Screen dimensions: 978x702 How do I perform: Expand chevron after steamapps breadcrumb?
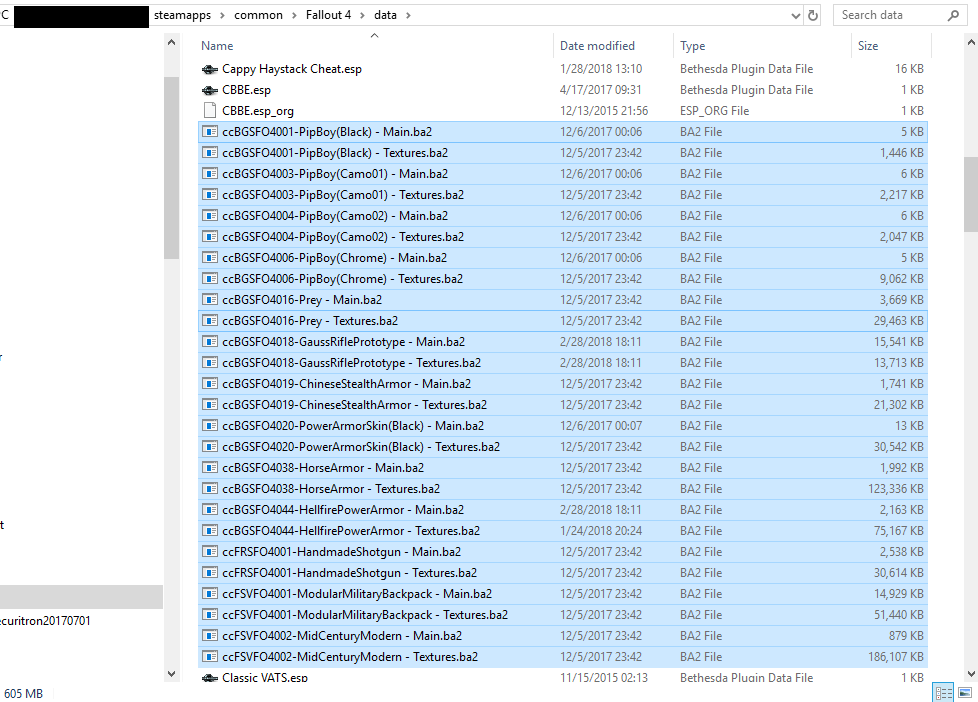pos(222,16)
